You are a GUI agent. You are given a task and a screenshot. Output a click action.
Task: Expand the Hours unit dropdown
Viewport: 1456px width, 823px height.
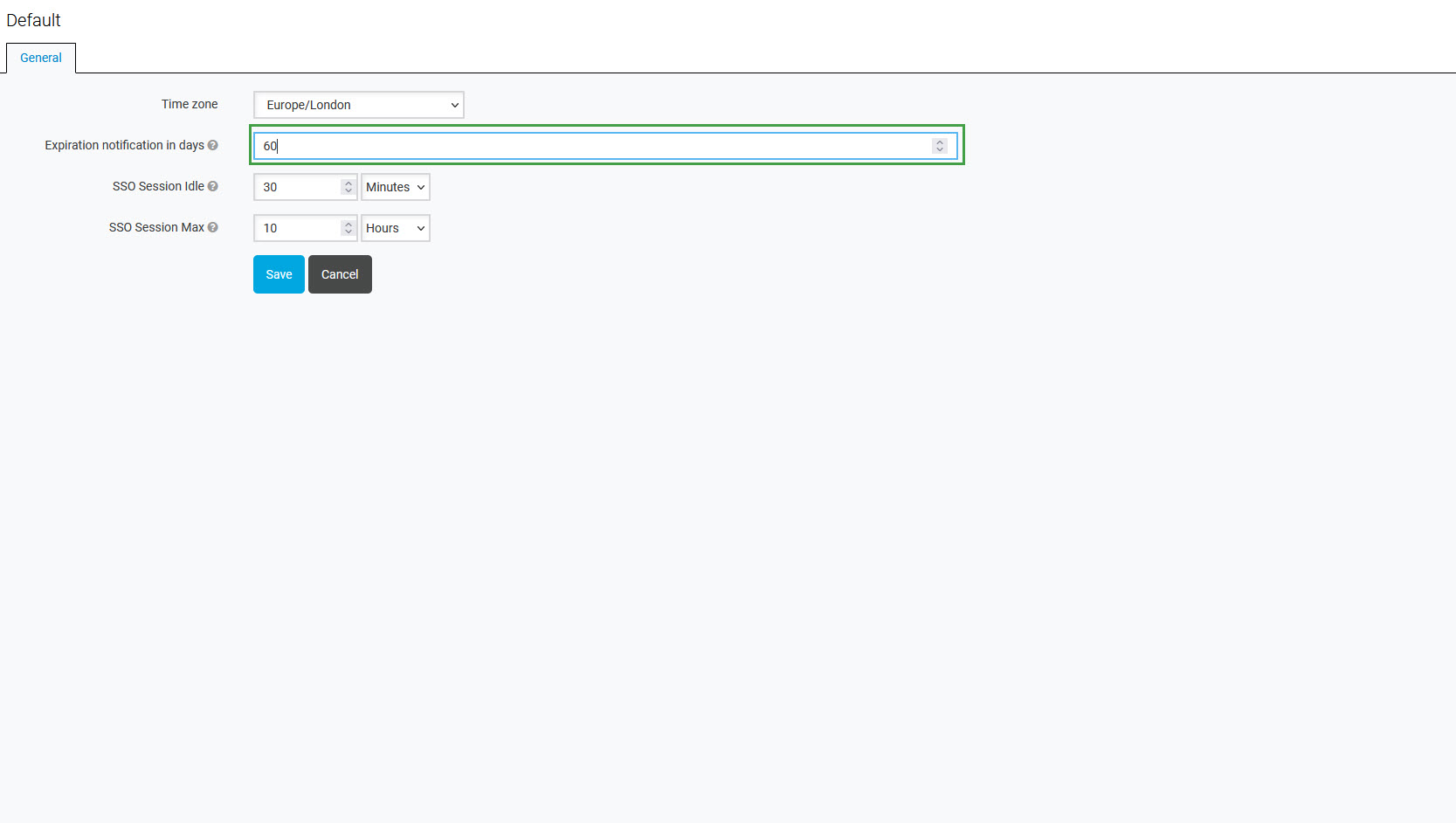tap(395, 228)
